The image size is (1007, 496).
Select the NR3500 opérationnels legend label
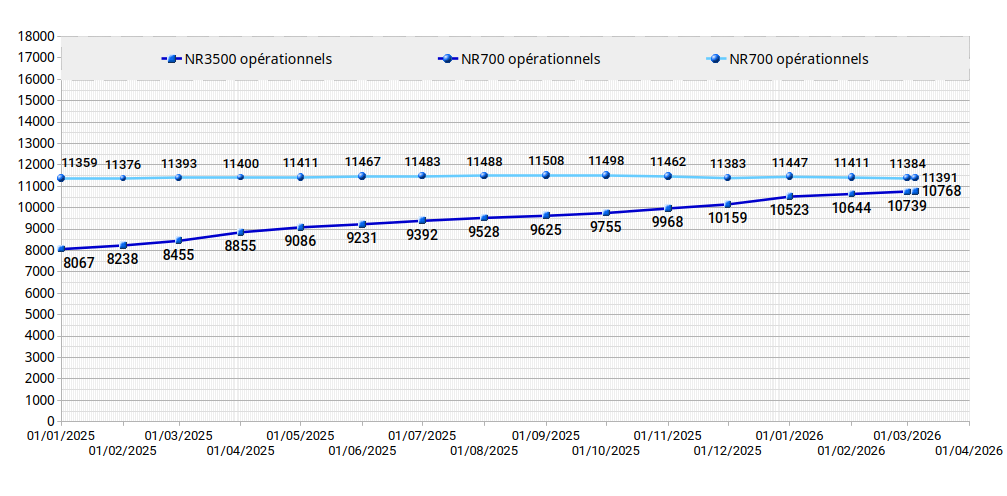click(258, 59)
